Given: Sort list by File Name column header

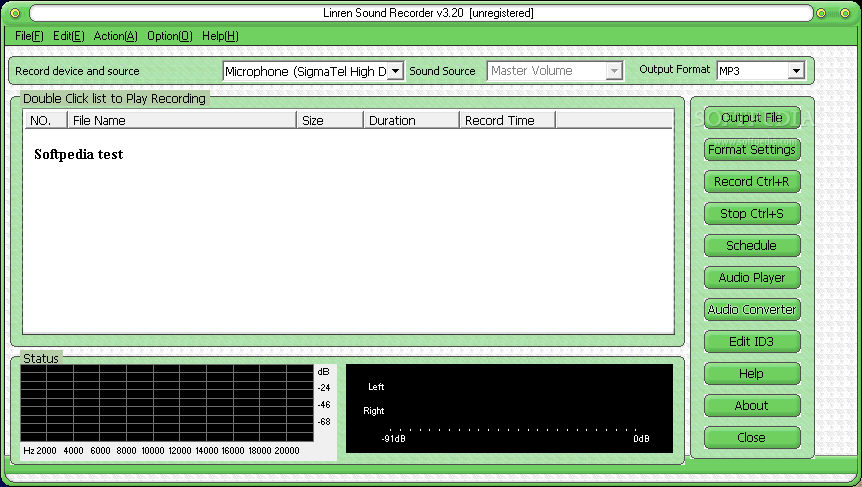Looking at the screenshot, I should coord(182,120).
